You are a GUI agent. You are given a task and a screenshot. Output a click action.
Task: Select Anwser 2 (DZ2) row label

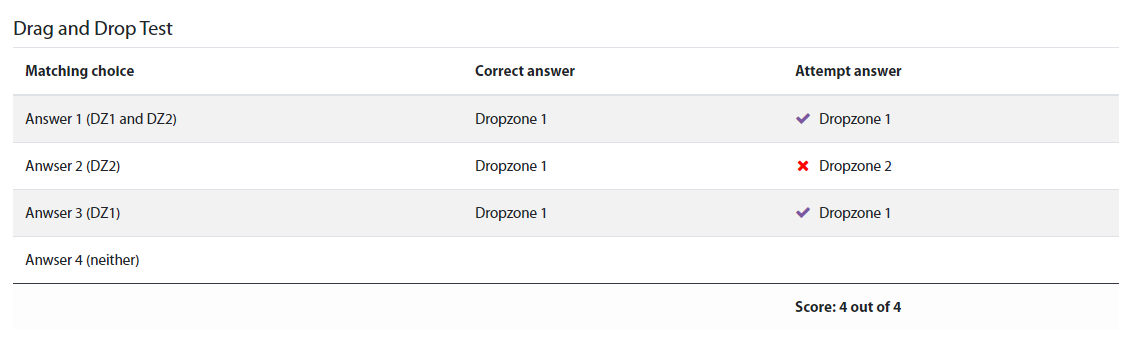[72, 166]
